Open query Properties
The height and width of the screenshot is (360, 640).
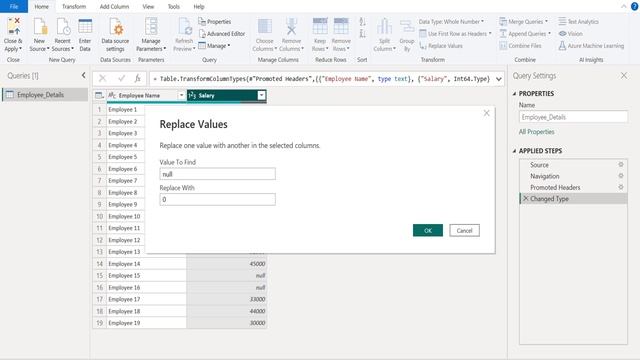[x=215, y=22]
